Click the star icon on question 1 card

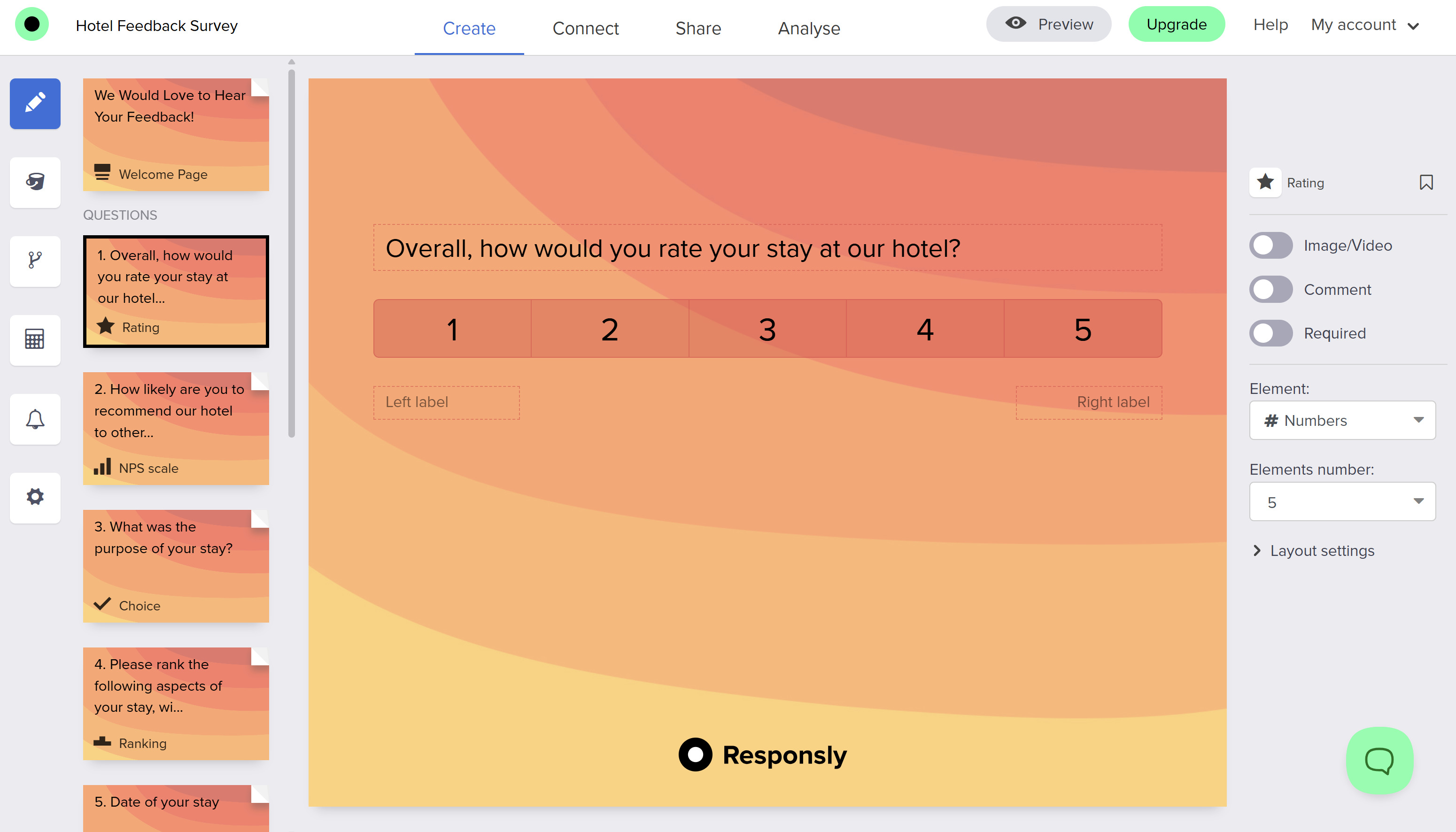pos(106,326)
